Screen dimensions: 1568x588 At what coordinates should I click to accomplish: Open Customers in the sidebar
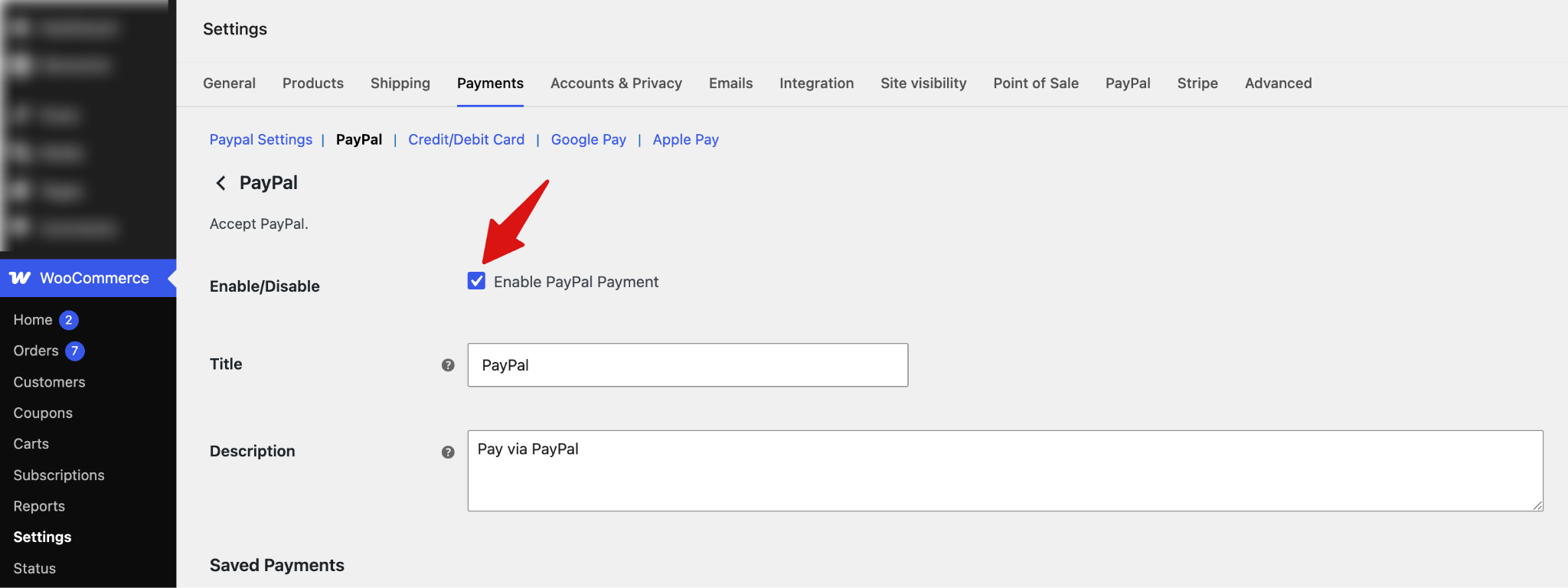49,382
